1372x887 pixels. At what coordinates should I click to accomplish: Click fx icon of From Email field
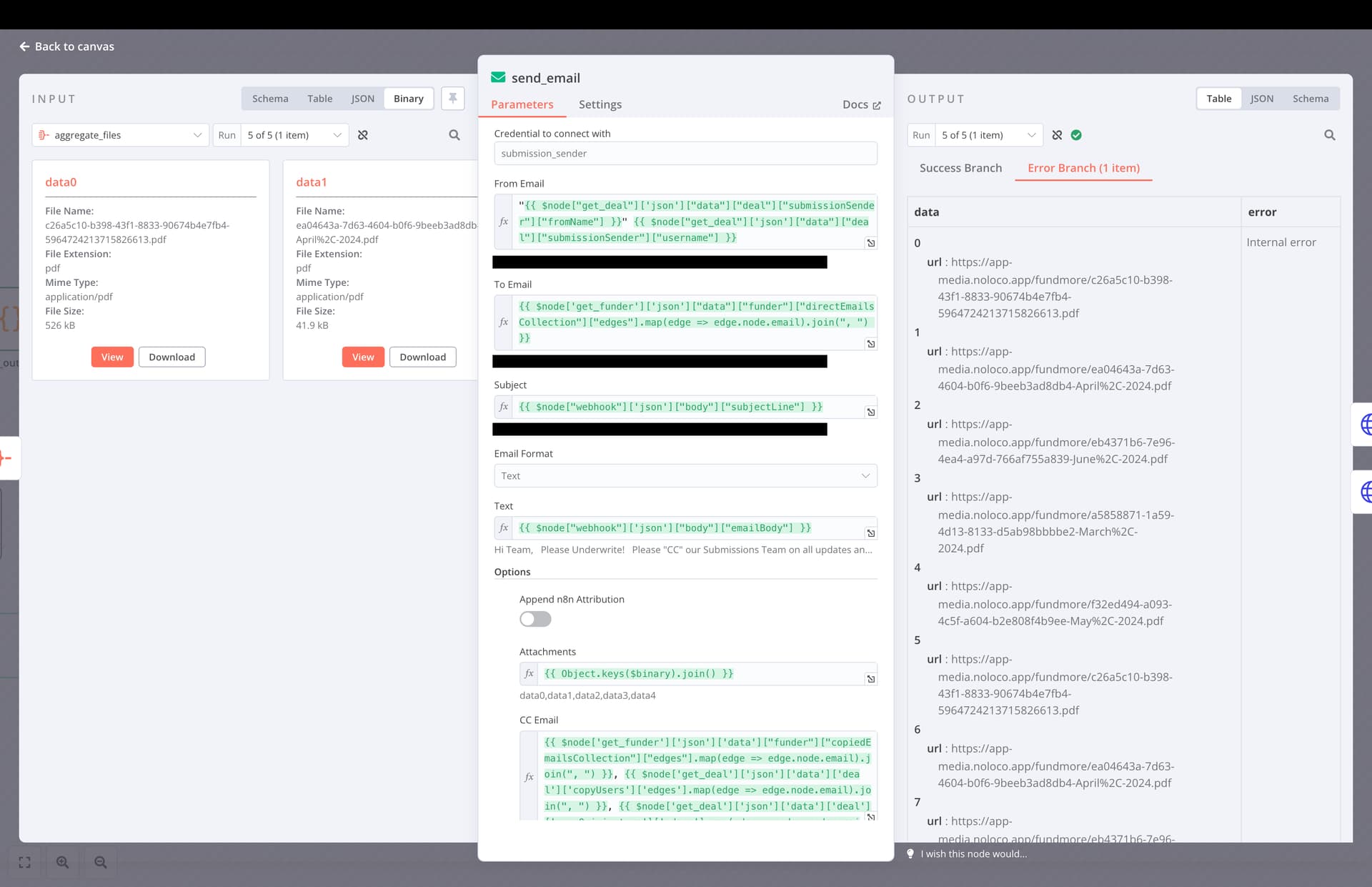pyautogui.click(x=504, y=222)
